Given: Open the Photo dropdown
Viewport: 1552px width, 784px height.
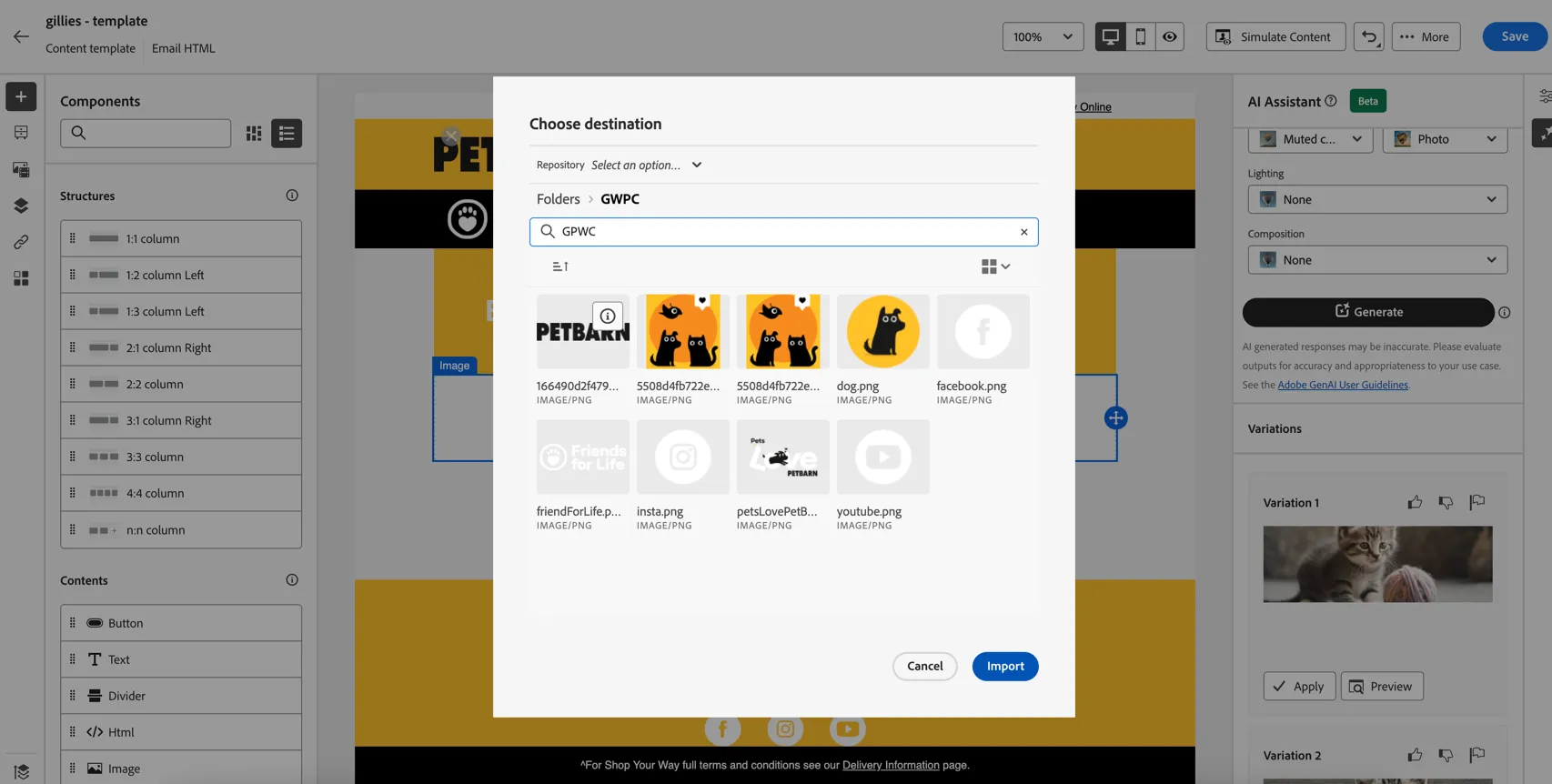Looking at the screenshot, I should click(x=1445, y=139).
